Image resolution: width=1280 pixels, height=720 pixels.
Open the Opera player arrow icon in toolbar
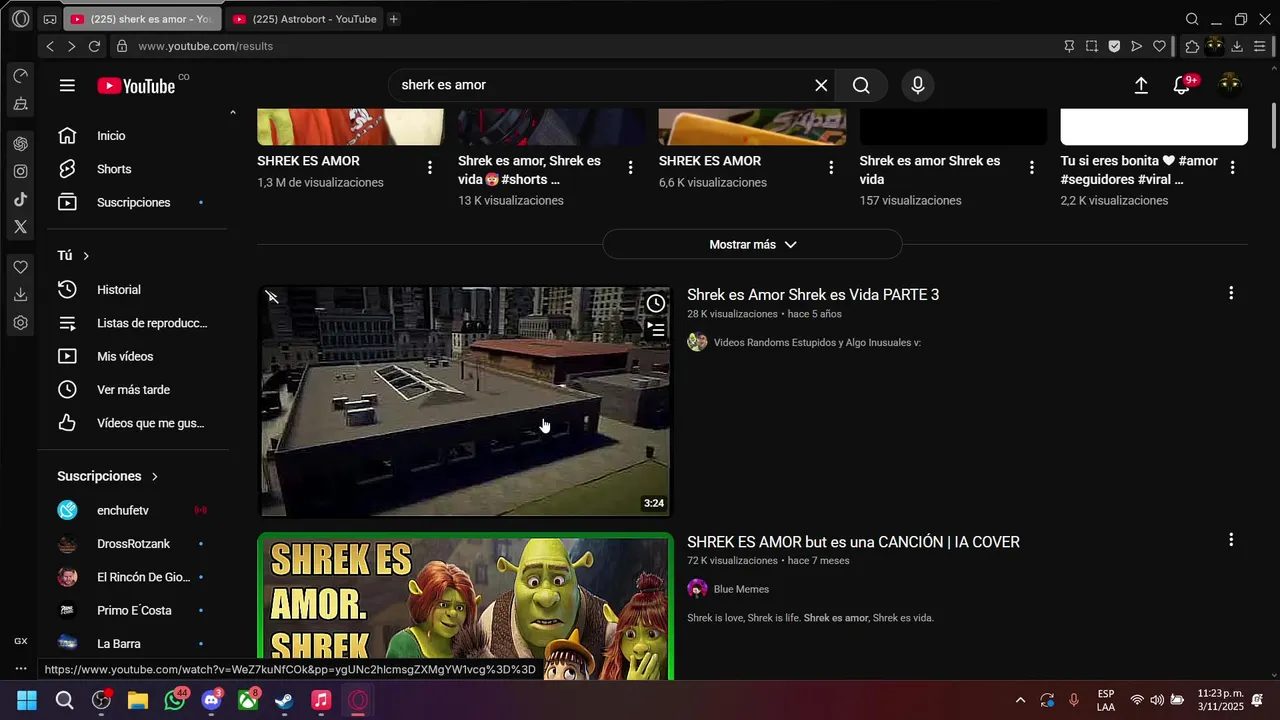(x=1137, y=46)
